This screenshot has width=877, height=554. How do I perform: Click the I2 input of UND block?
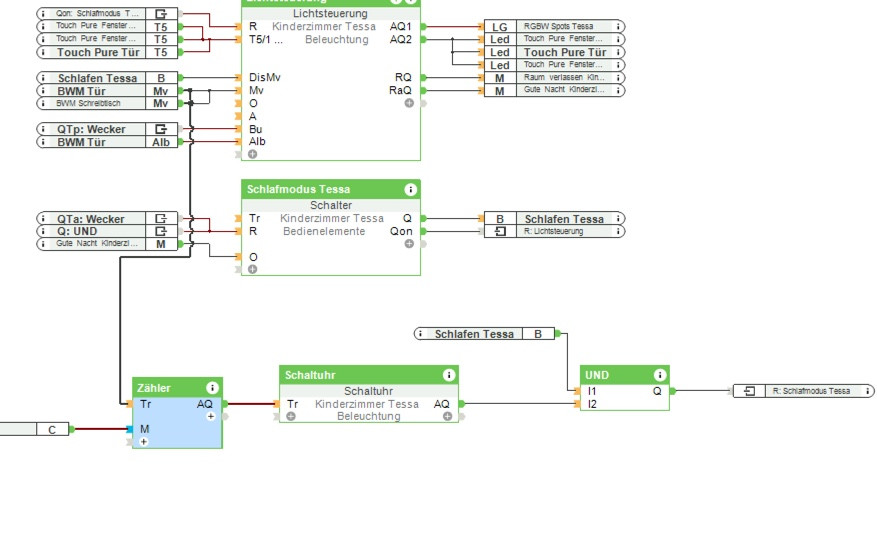pos(592,404)
